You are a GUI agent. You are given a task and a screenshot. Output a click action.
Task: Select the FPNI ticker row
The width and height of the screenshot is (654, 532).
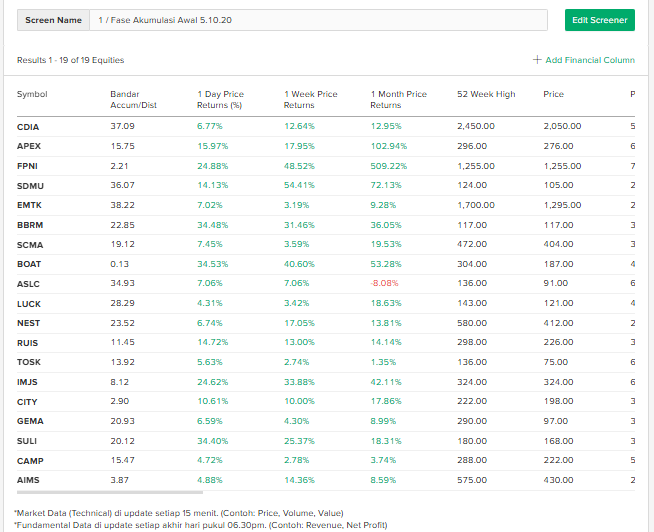tap(28, 166)
